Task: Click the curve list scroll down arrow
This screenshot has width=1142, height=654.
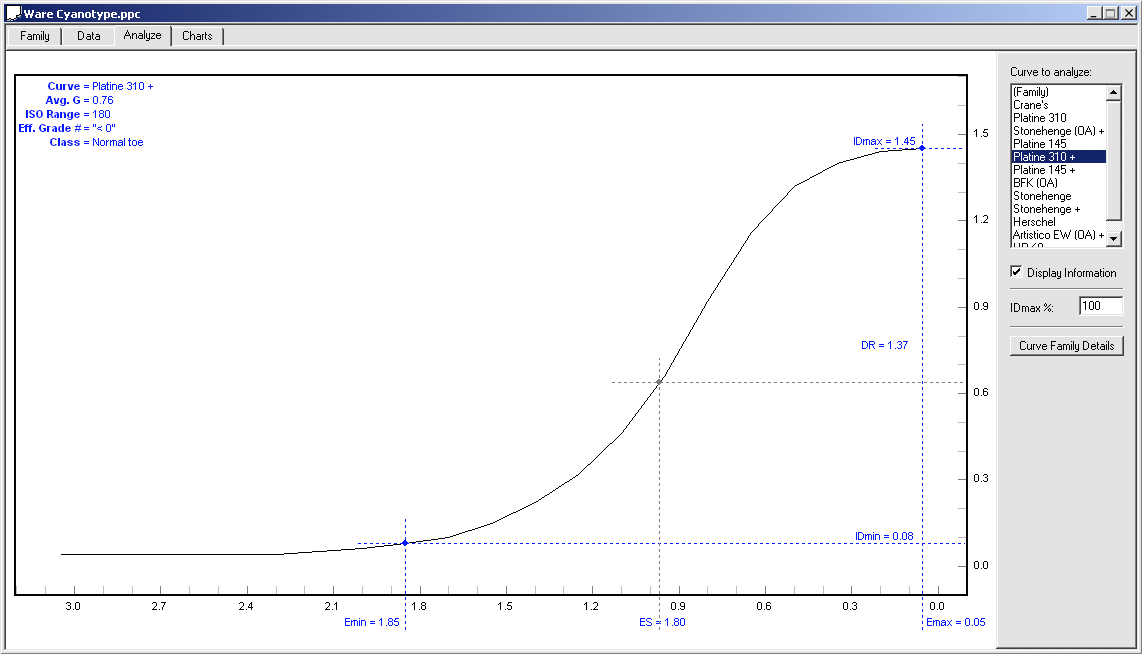Action: pos(1114,239)
